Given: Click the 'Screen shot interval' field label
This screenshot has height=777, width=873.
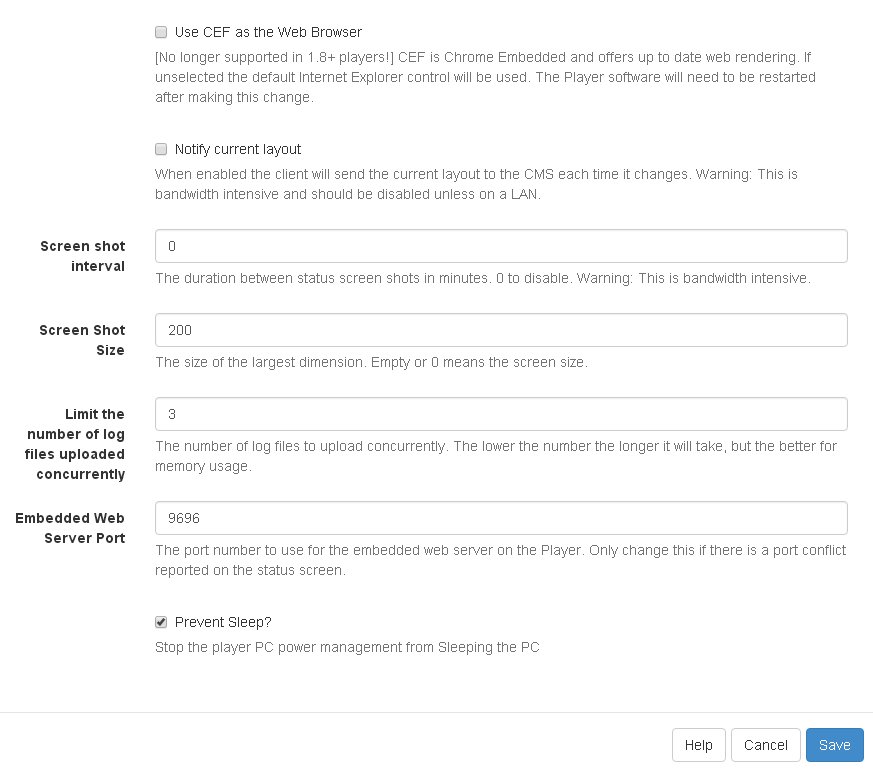Looking at the screenshot, I should click(x=82, y=256).
